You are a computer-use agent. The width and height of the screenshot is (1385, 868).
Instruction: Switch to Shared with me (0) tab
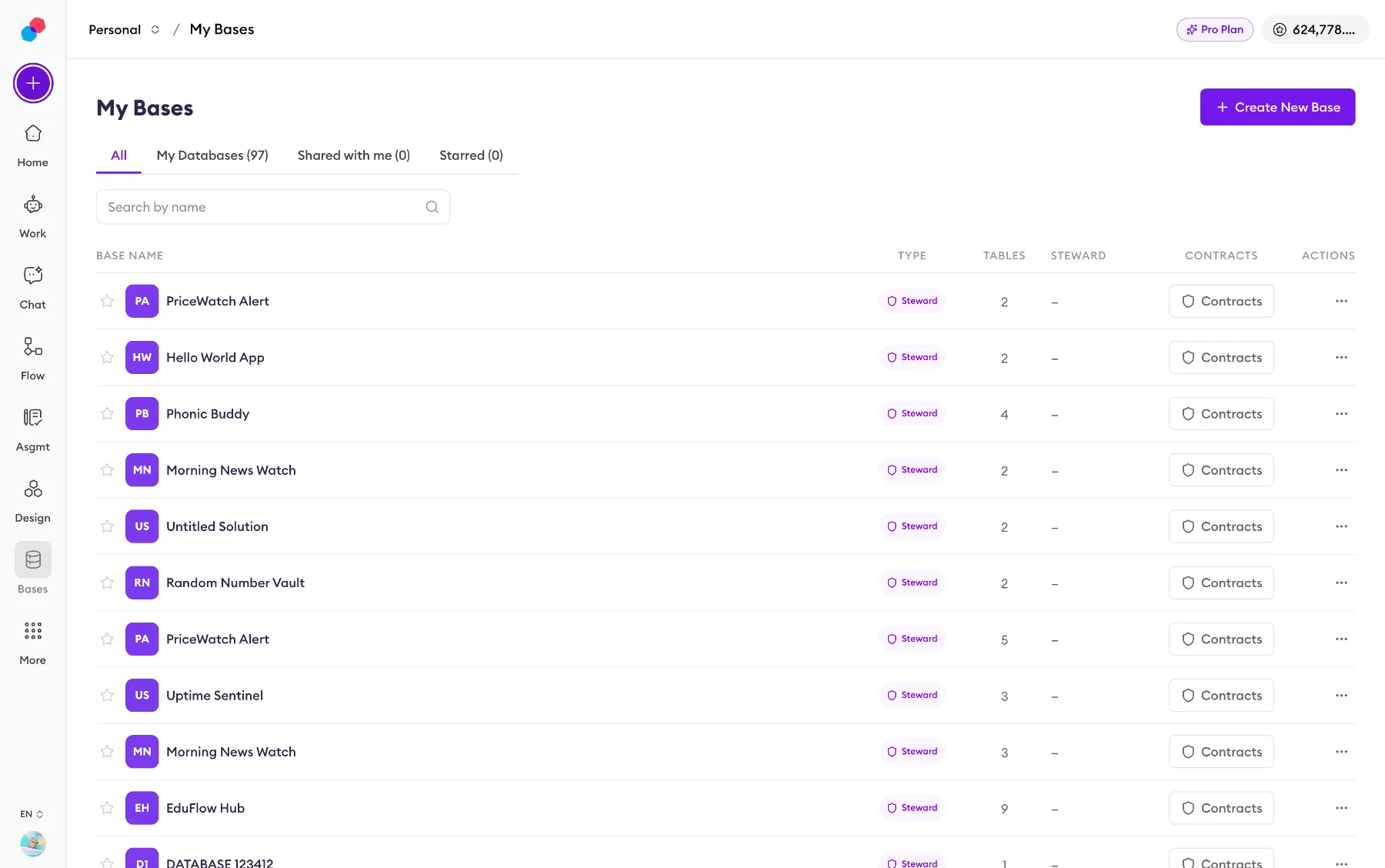(354, 155)
